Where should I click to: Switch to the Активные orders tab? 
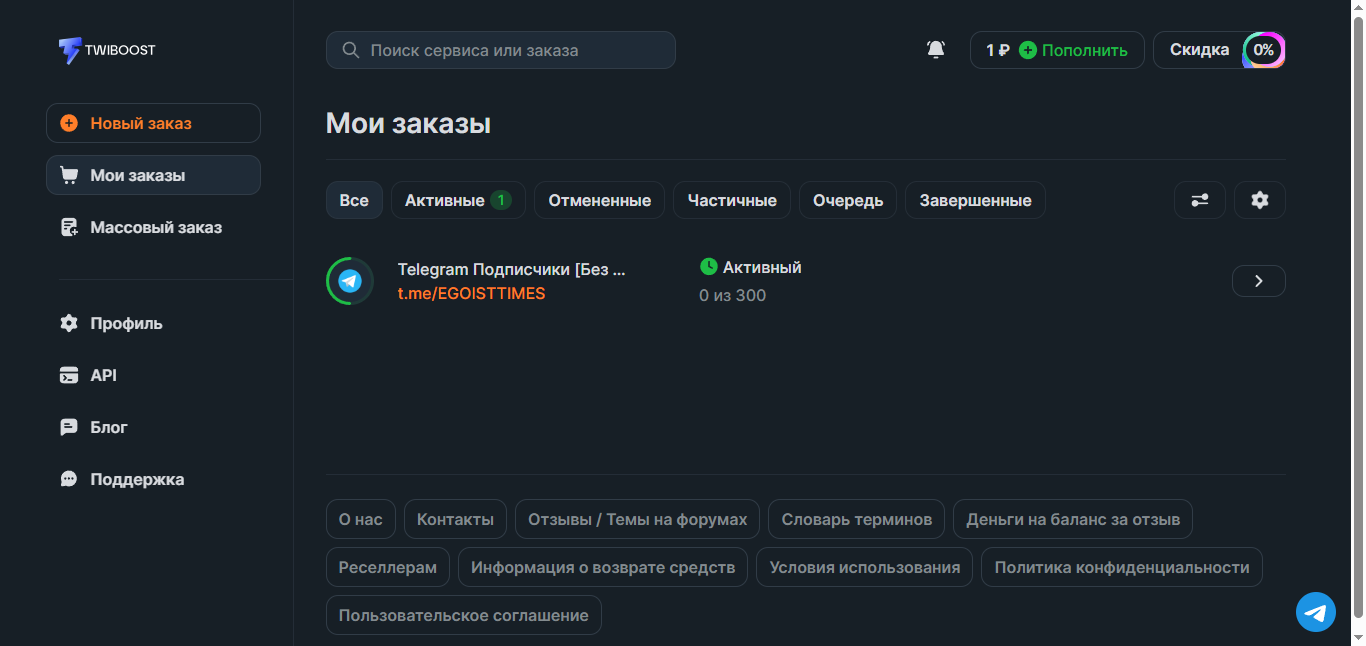457,200
